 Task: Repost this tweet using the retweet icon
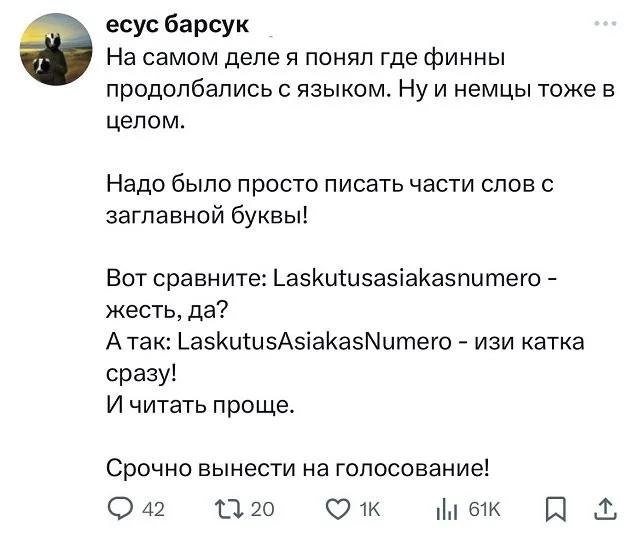coord(229,509)
